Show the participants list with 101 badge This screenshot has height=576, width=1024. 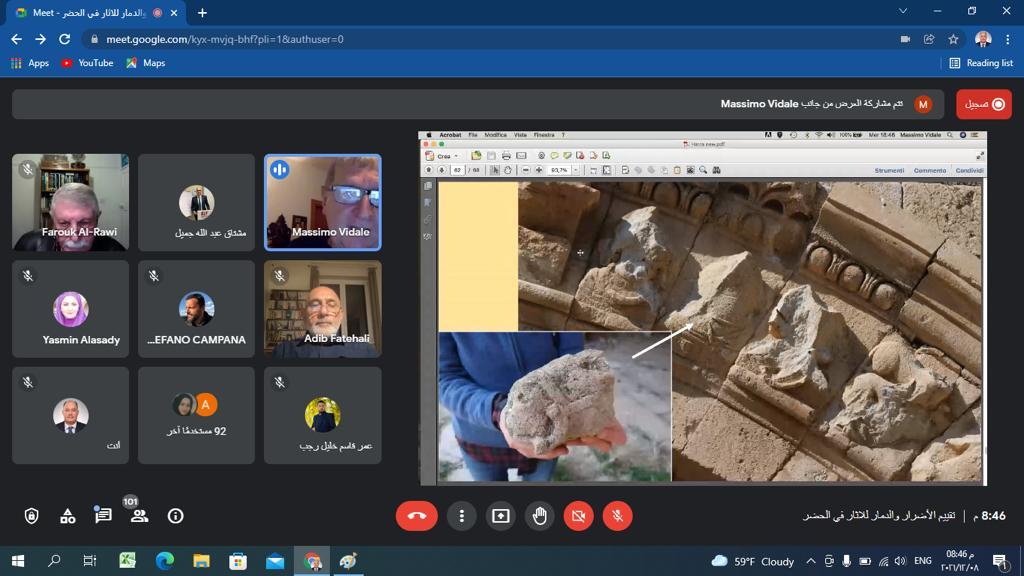(139, 516)
